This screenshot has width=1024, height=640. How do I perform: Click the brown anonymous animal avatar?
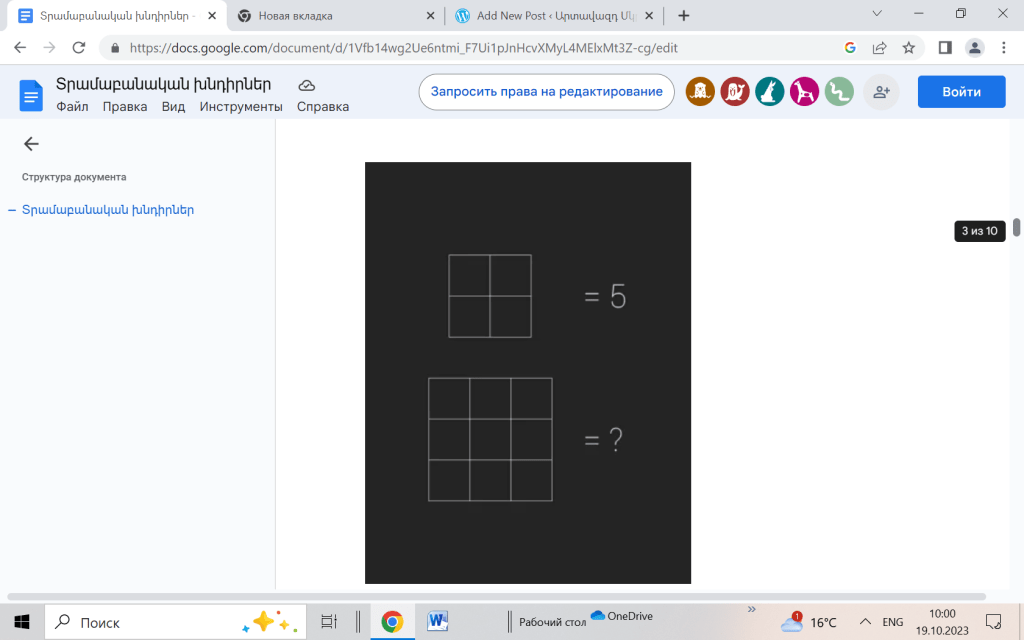point(700,92)
